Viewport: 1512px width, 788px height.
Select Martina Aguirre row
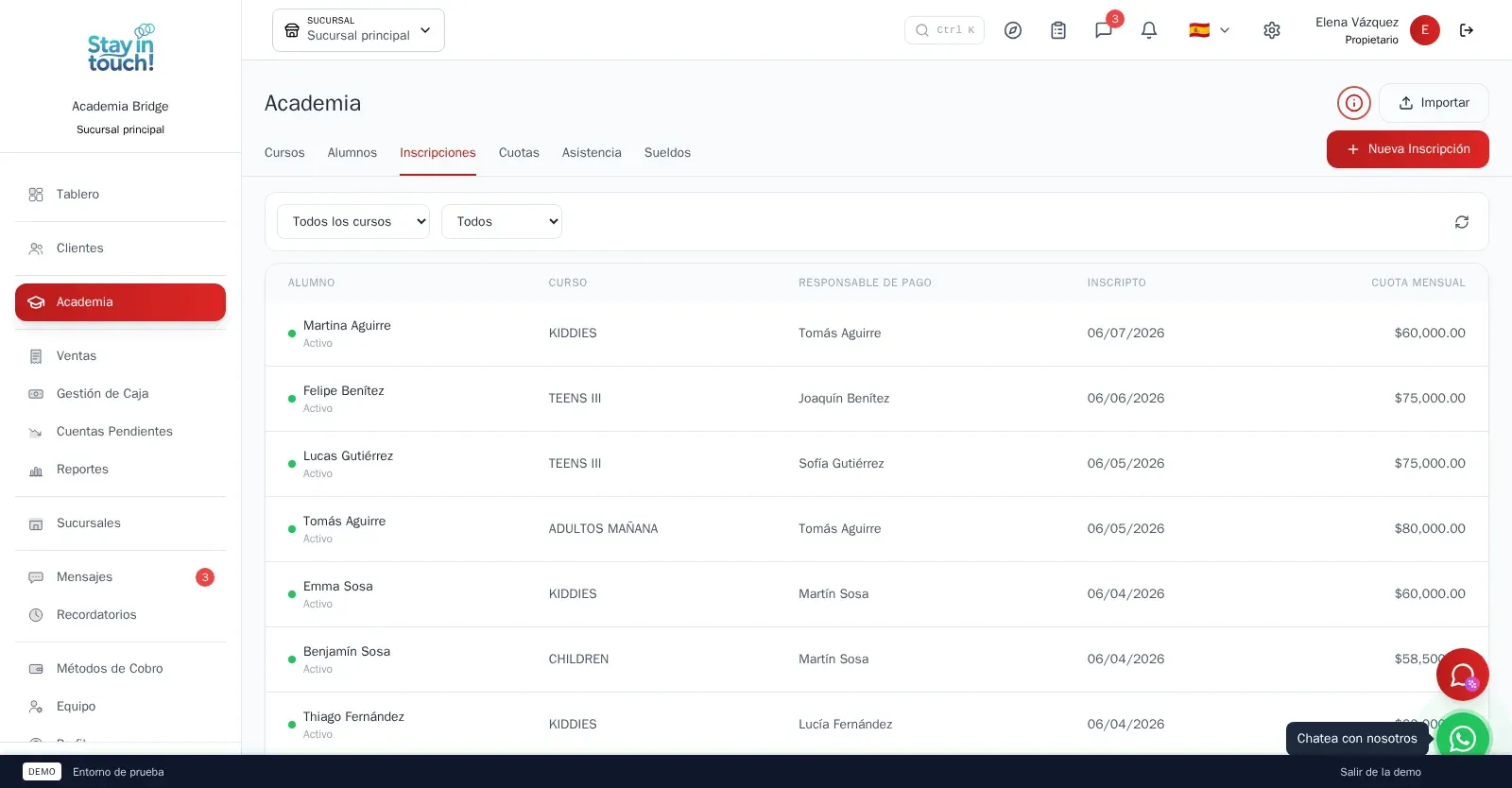(877, 334)
